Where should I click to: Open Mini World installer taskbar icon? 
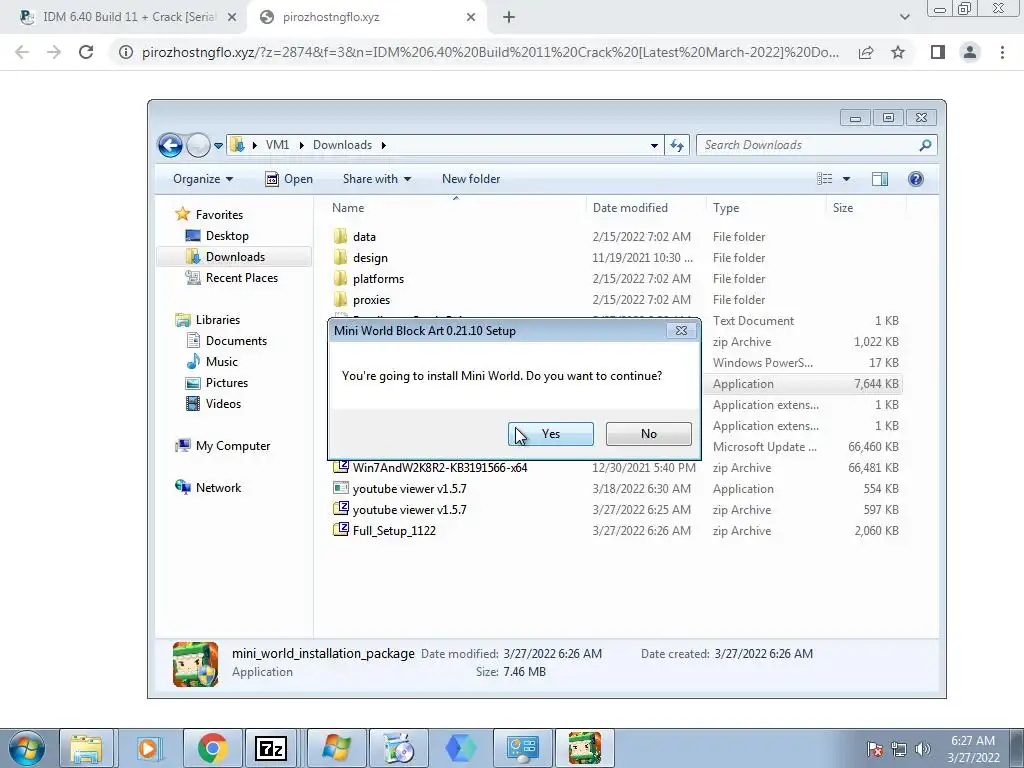(x=584, y=748)
